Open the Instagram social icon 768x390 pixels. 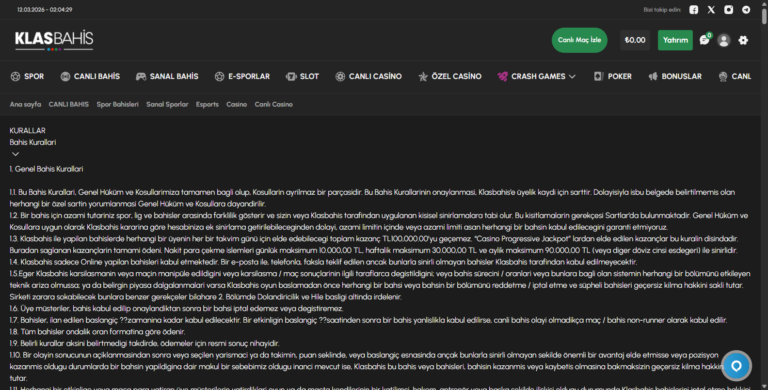729,10
